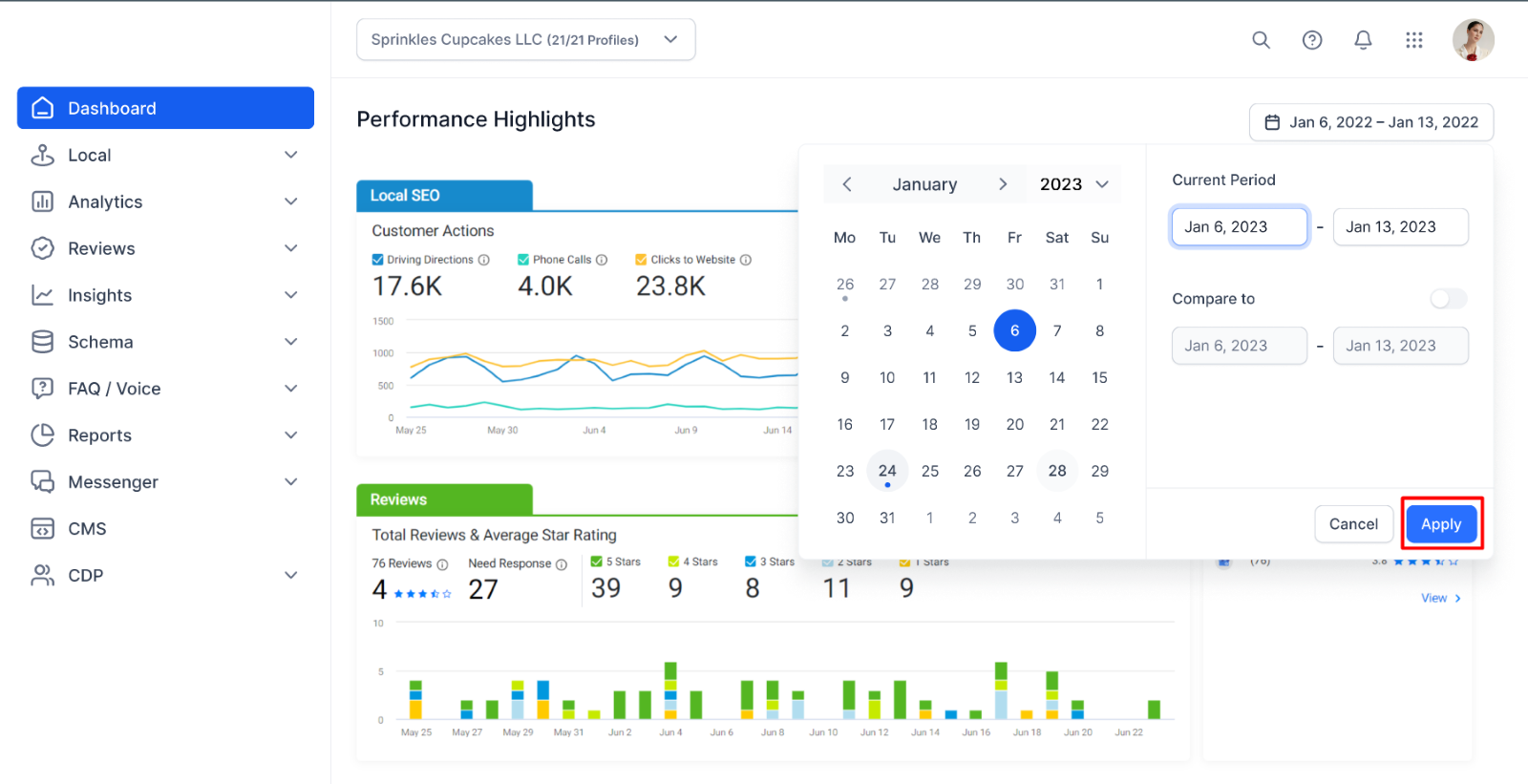
Task: Click the January month label
Action: pos(924,184)
